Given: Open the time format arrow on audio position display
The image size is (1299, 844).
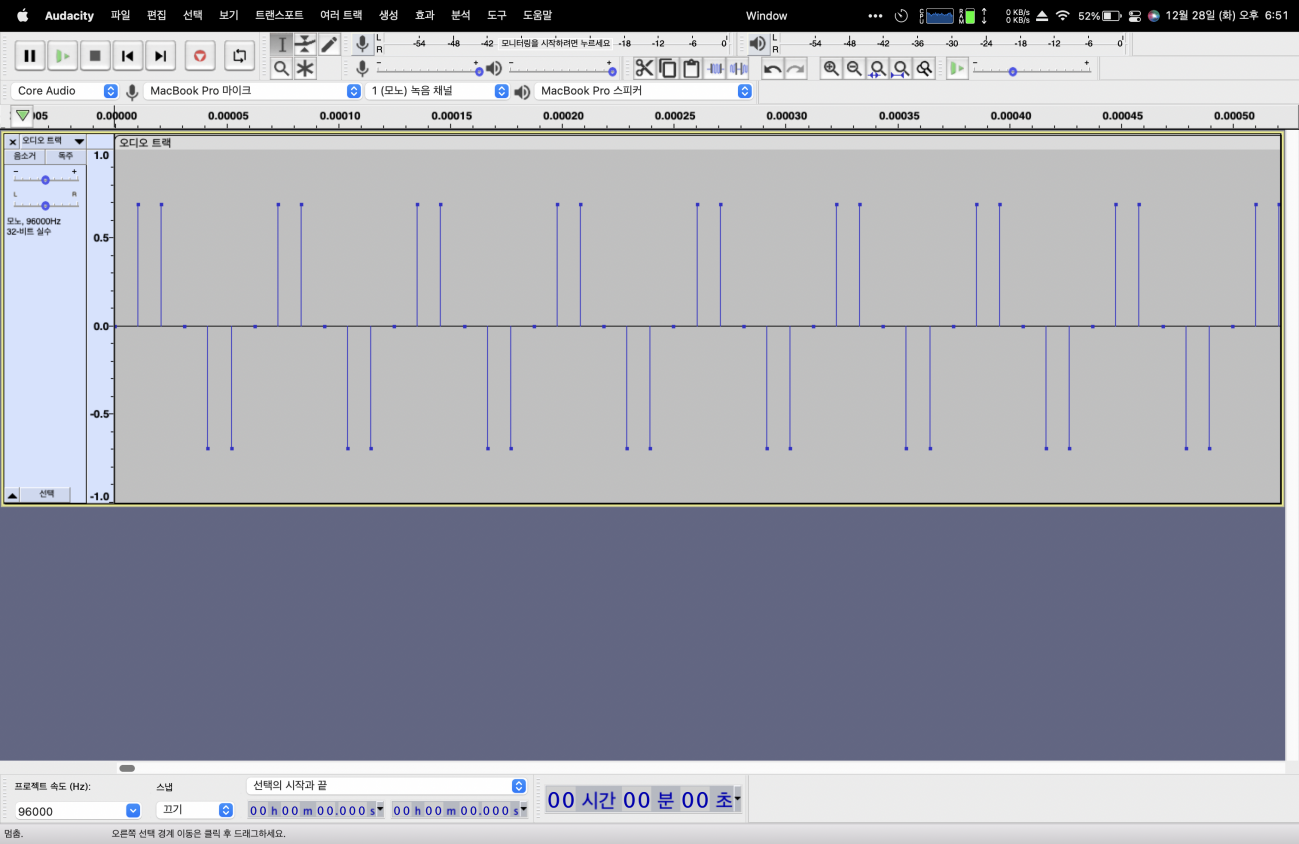Looking at the screenshot, I should tap(737, 799).
